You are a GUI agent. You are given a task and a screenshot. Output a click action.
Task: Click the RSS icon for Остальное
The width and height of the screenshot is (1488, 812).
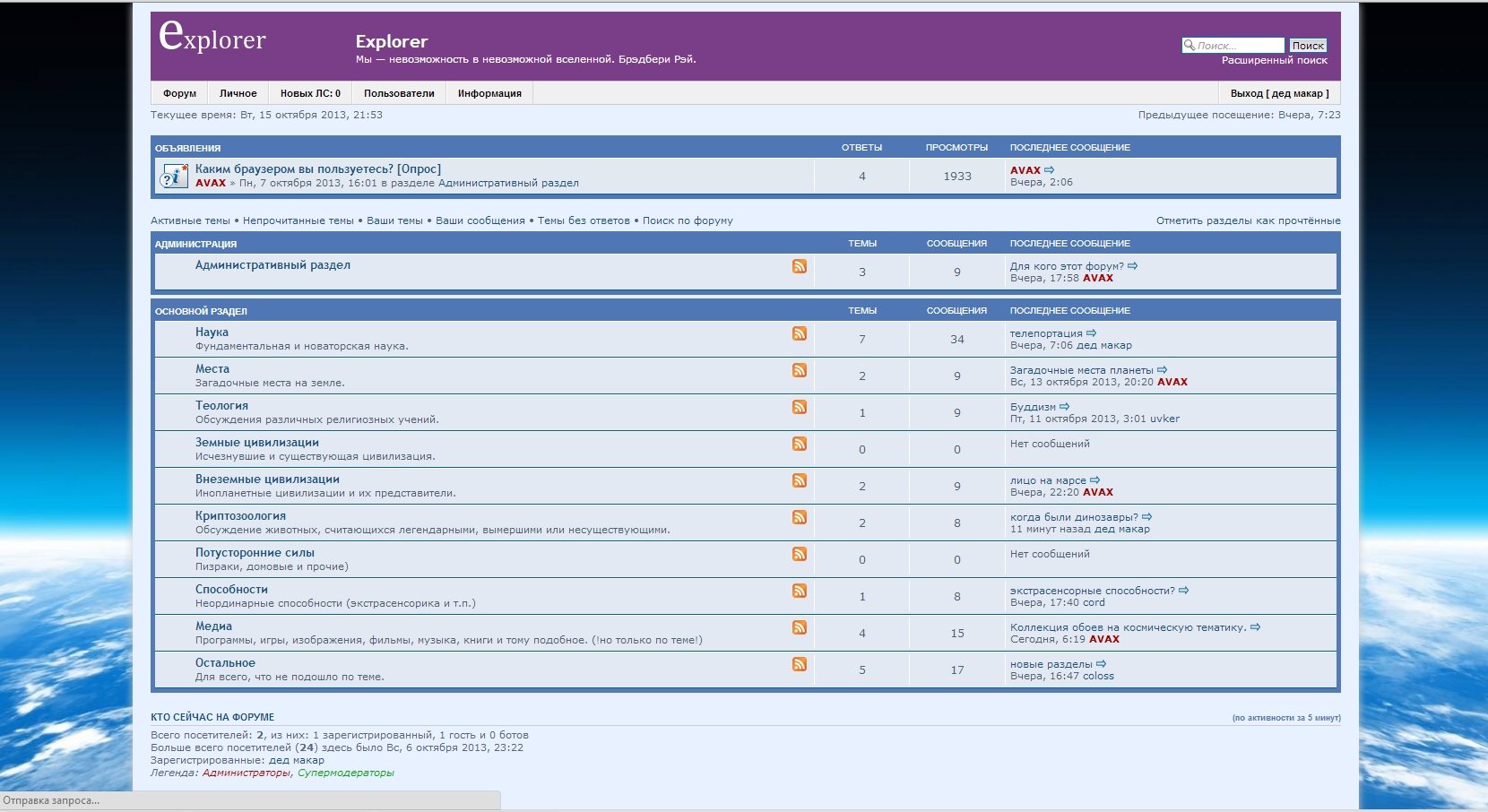pyautogui.click(x=799, y=664)
